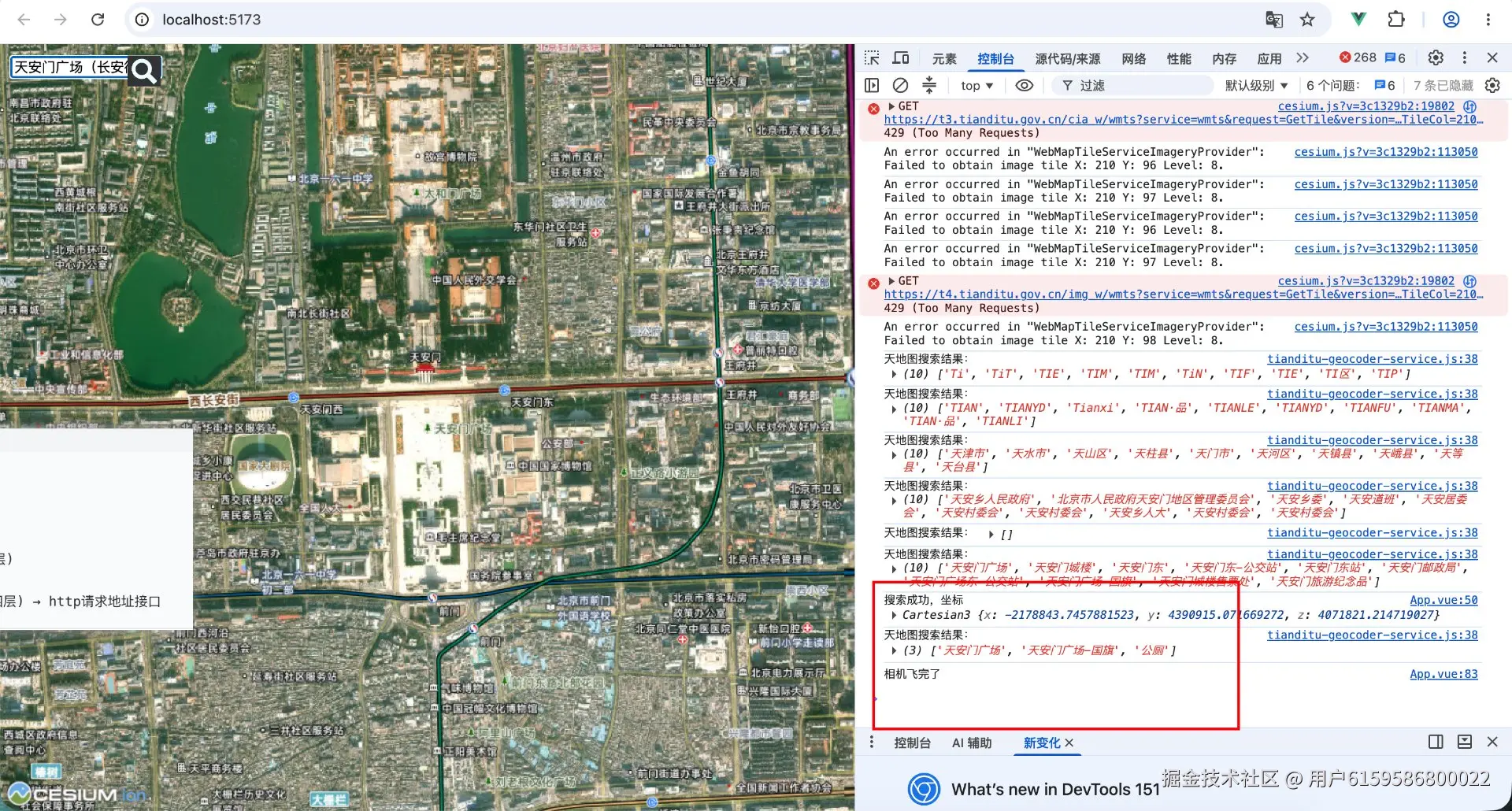
Task: Open the Chrome three-dot menu
Action: tap(1488, 20)
